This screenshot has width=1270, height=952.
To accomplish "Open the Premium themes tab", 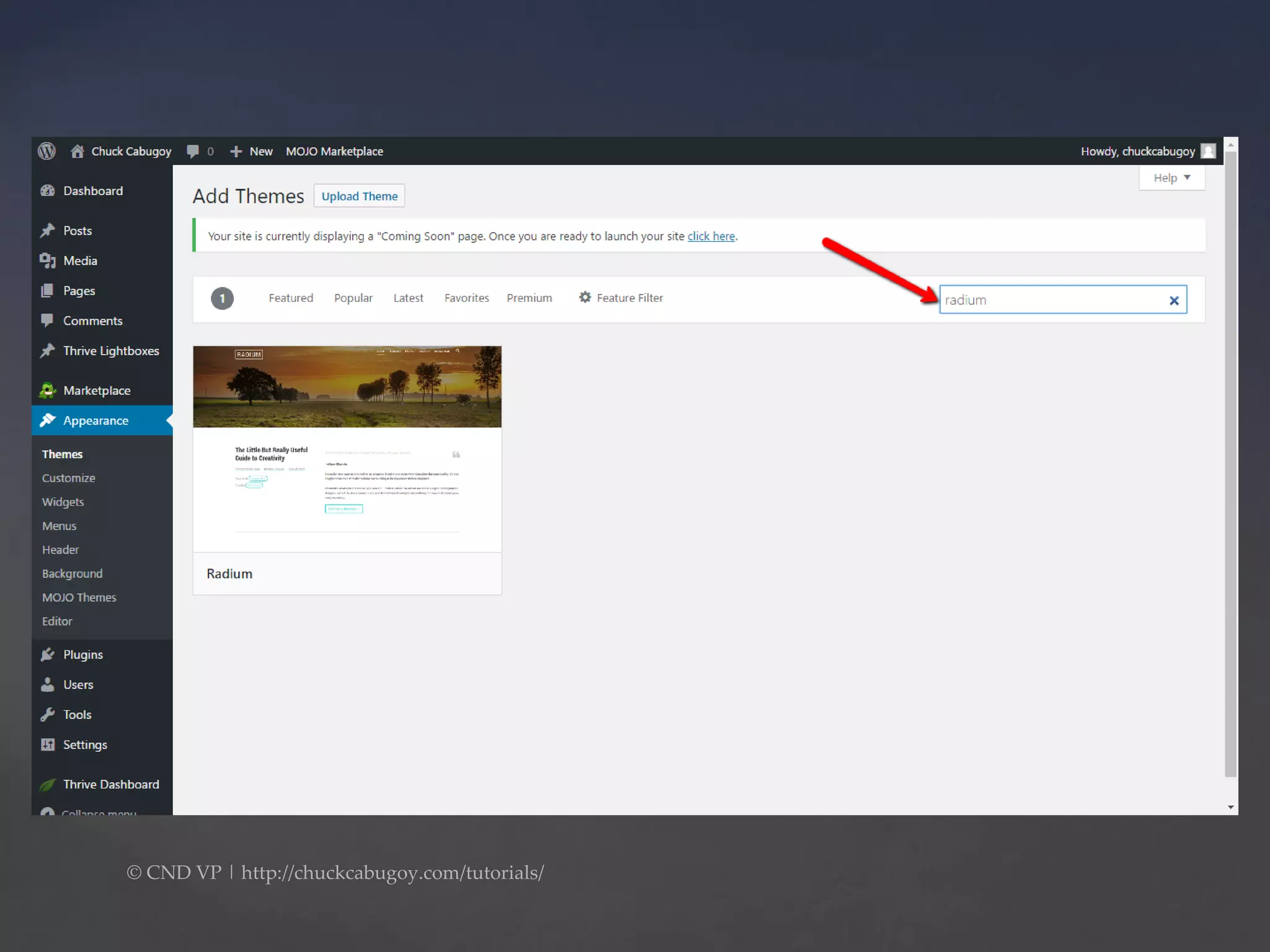I will (x=529, y=298).
